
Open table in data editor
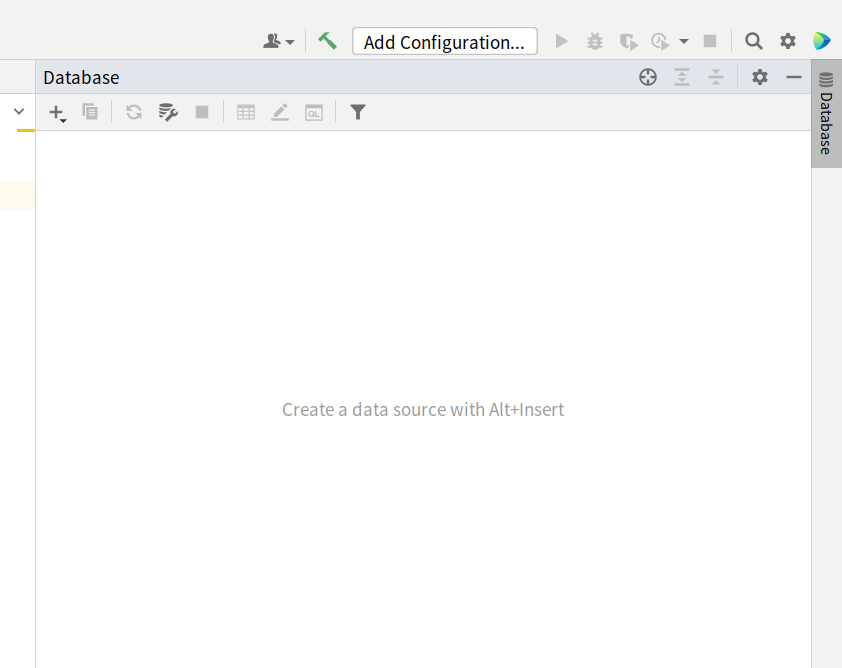click(246, 112)
